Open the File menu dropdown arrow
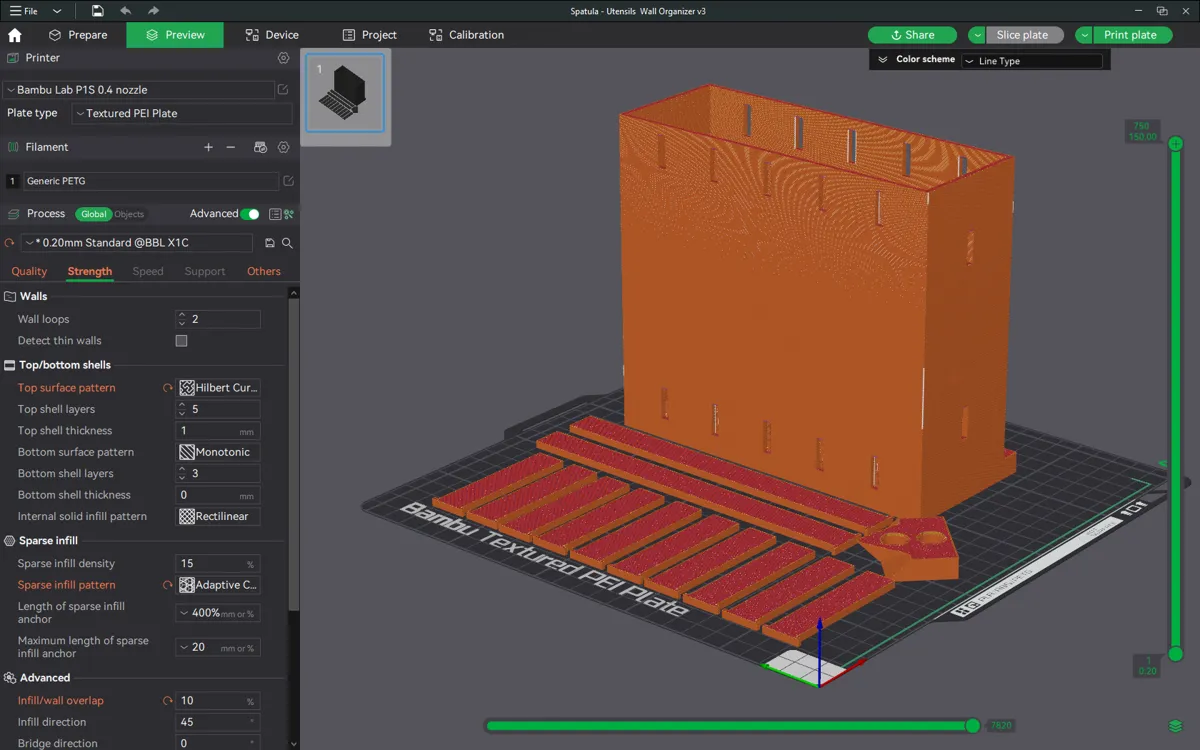 point(57,11)
